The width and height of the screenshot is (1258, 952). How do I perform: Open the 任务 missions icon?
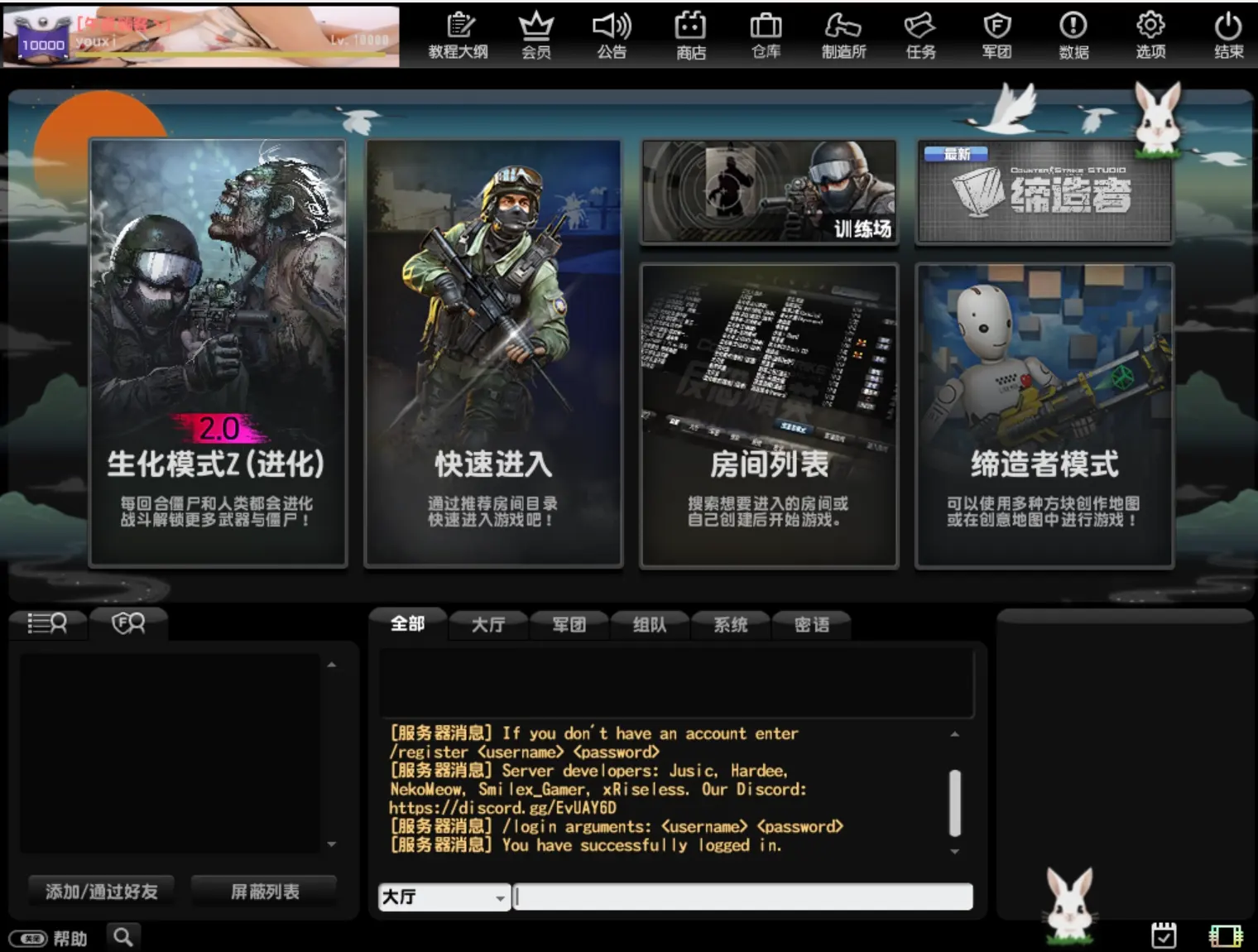[x=920, y=36]
